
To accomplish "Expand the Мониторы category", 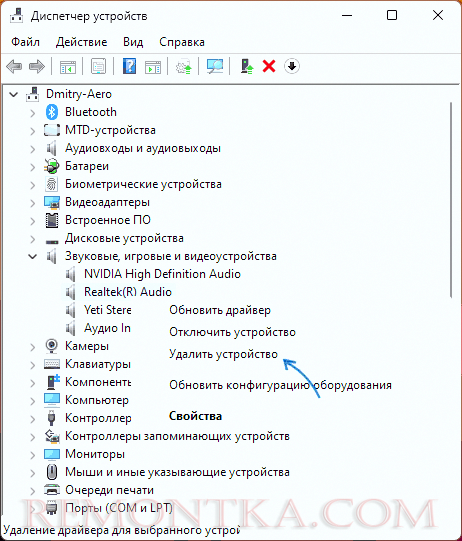I will click(32, 454).
